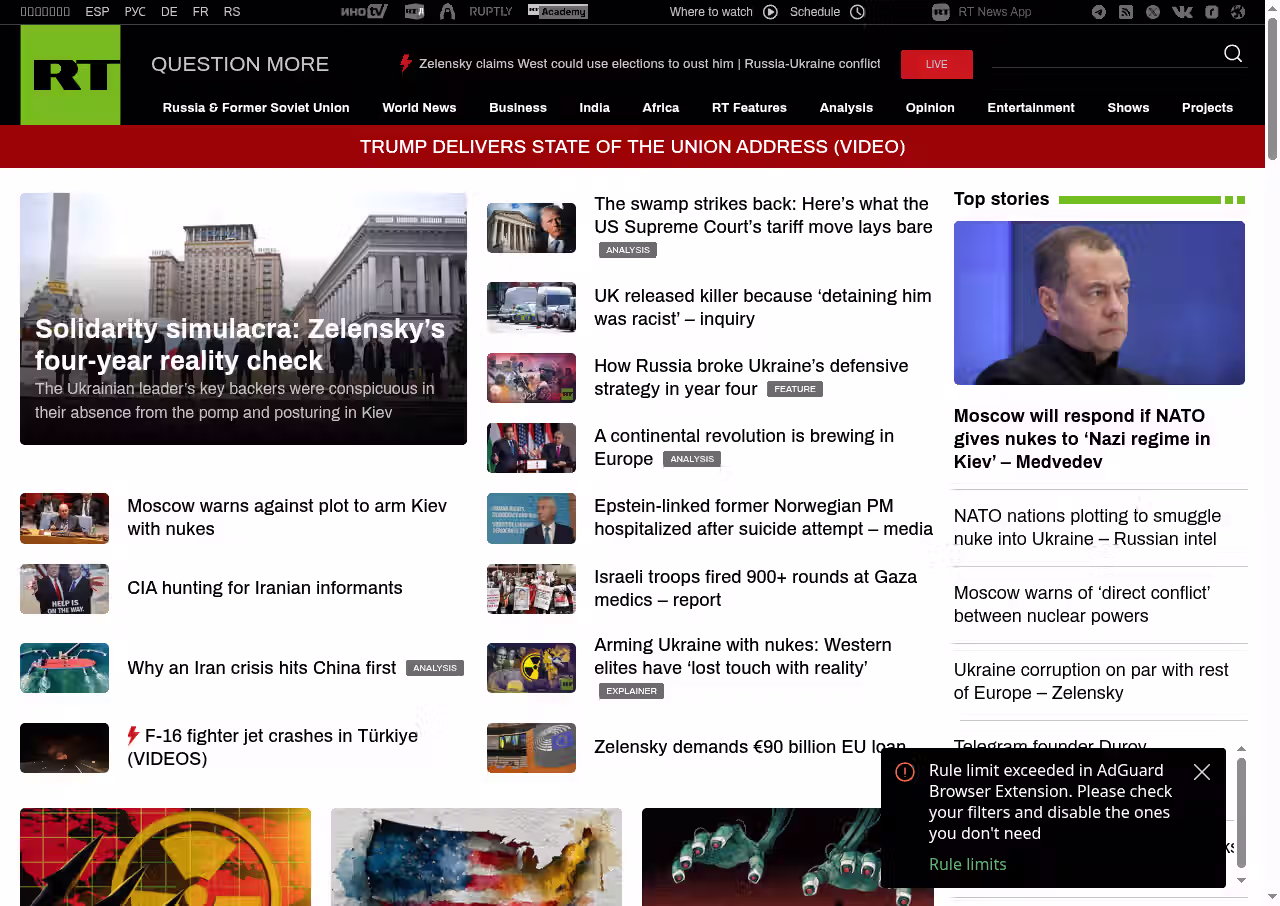
Task: Dismiss the AdGuard rule limit notification
Action: coord(1202,772)
